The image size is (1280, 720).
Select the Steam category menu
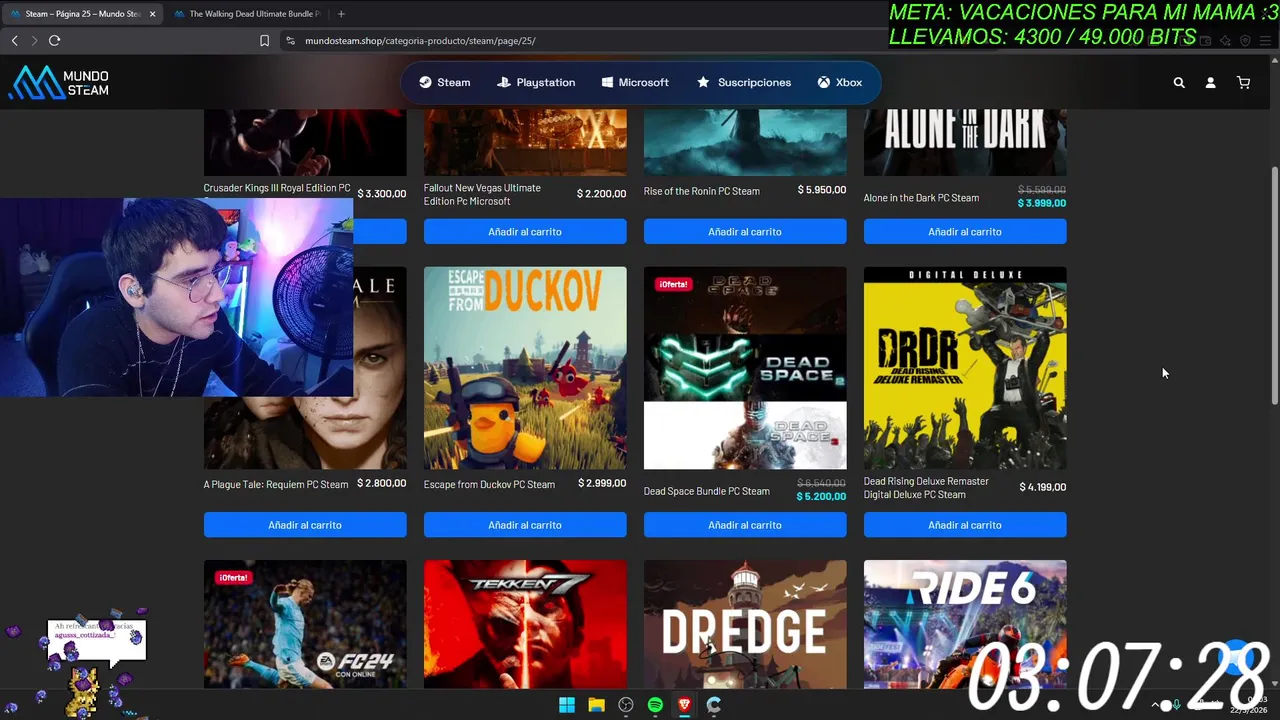point(444,83)
